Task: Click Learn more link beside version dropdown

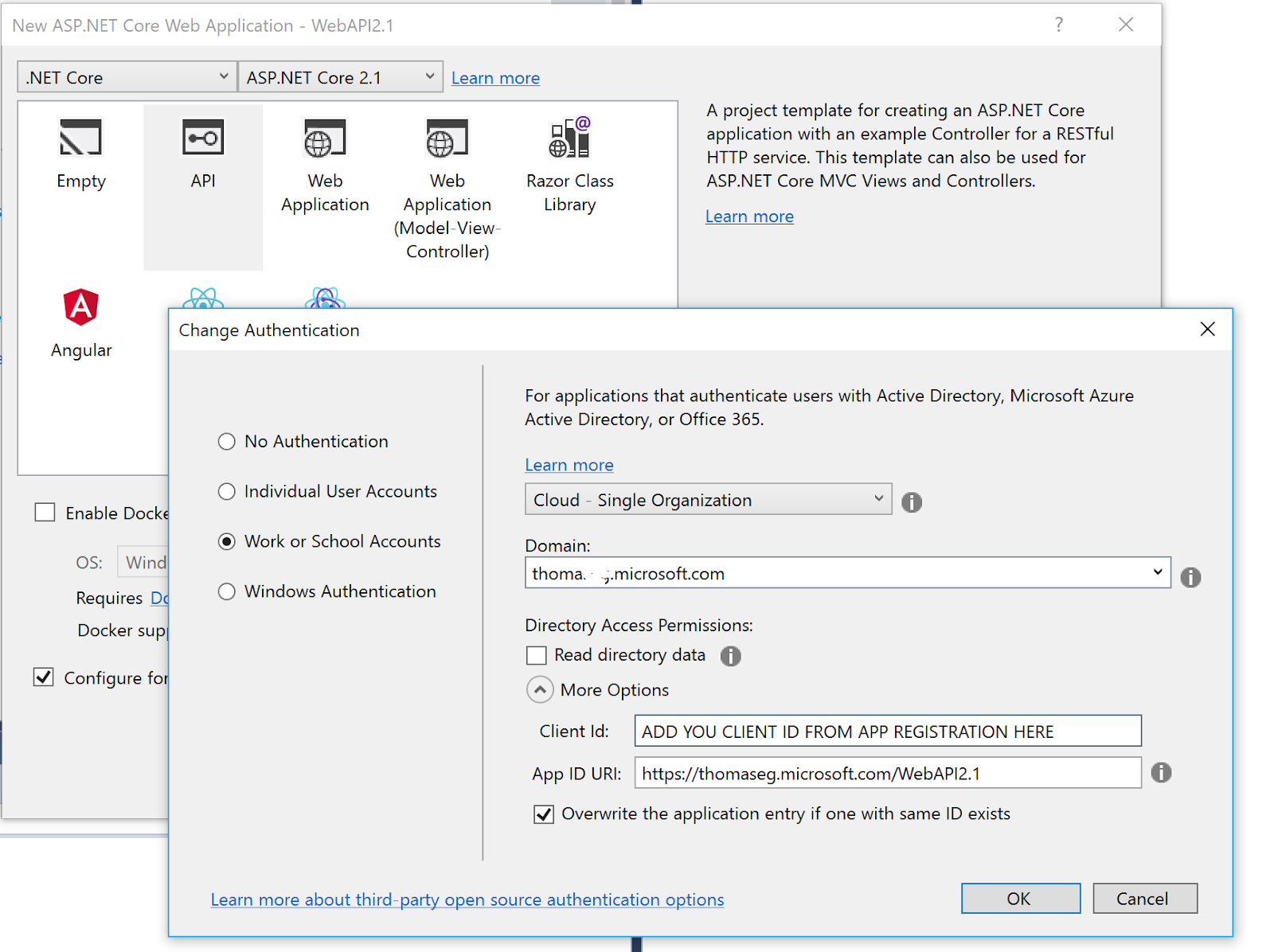Action: pos(495,78)
